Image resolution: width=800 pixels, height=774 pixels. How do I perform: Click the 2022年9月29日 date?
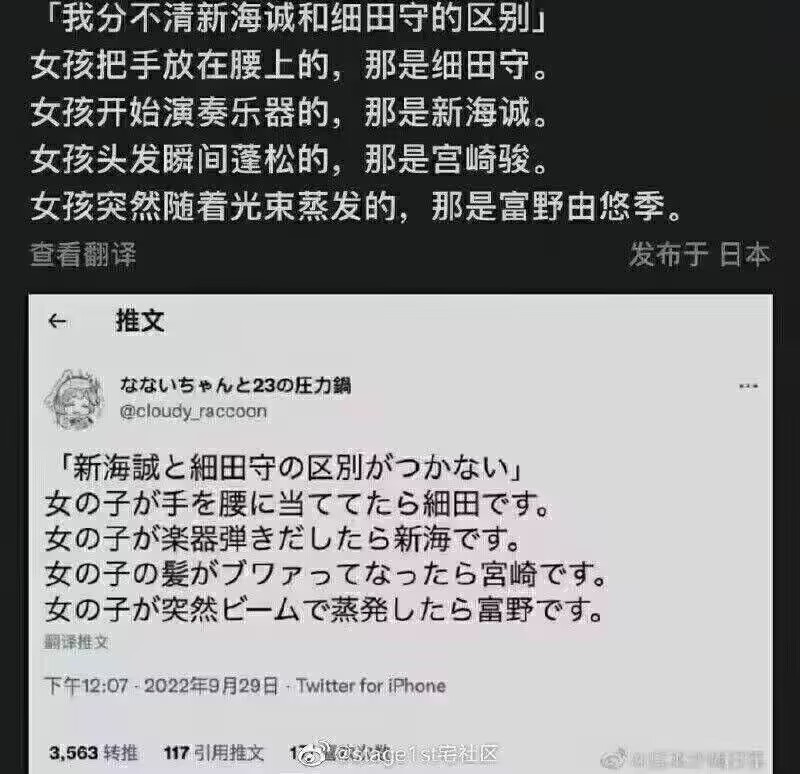(211, 686)
